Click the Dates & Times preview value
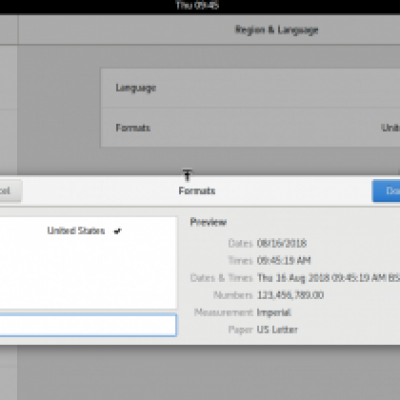This screenshot has height=400, width=400. tap(328, 278)
